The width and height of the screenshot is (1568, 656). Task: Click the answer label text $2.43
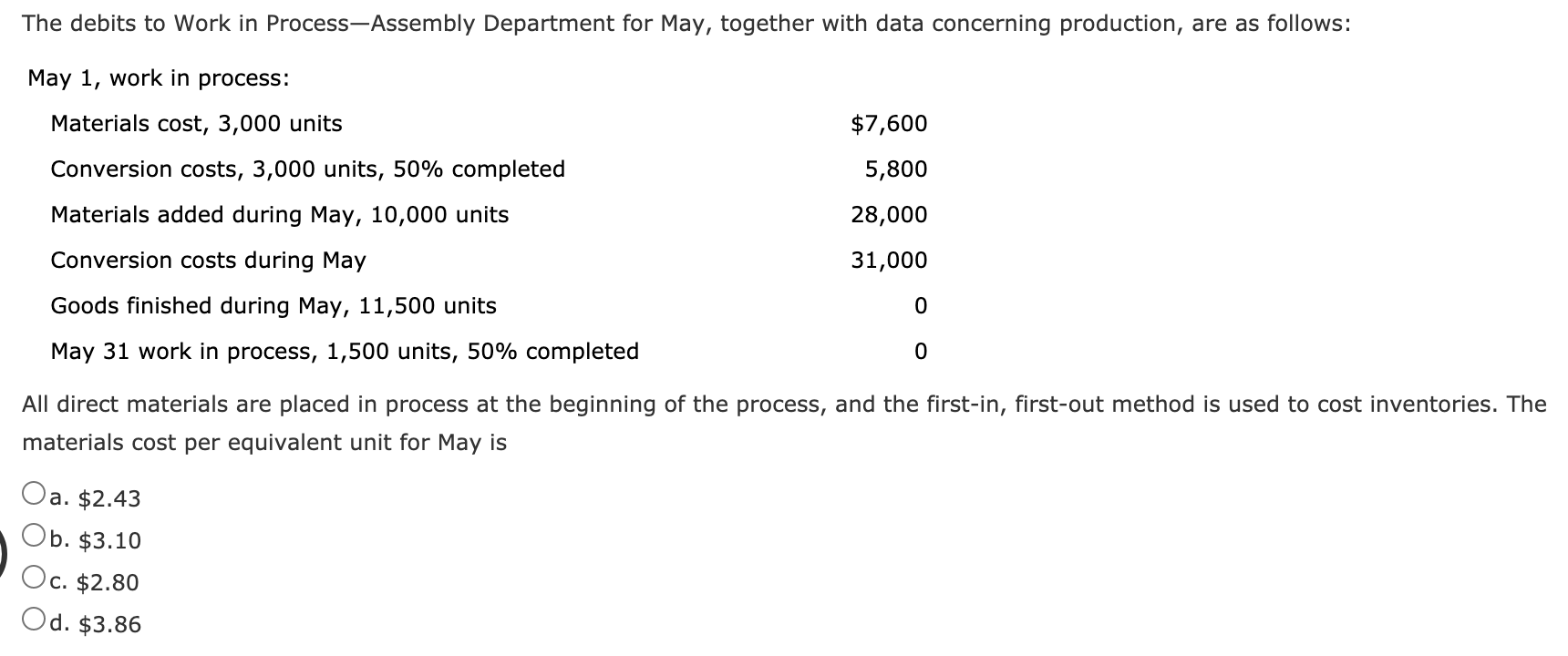106,499
